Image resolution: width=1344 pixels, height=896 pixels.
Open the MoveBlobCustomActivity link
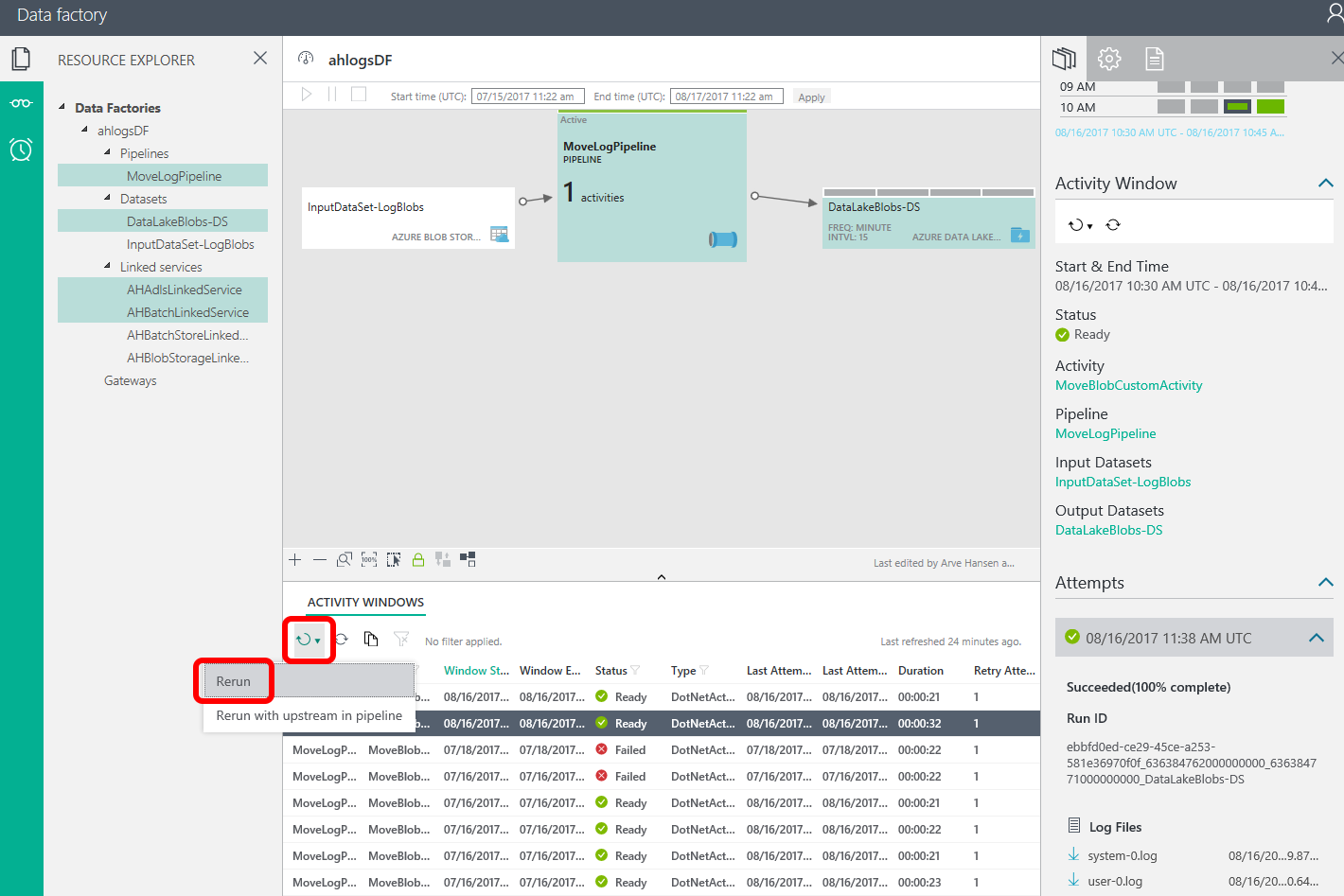point(1128,385)
